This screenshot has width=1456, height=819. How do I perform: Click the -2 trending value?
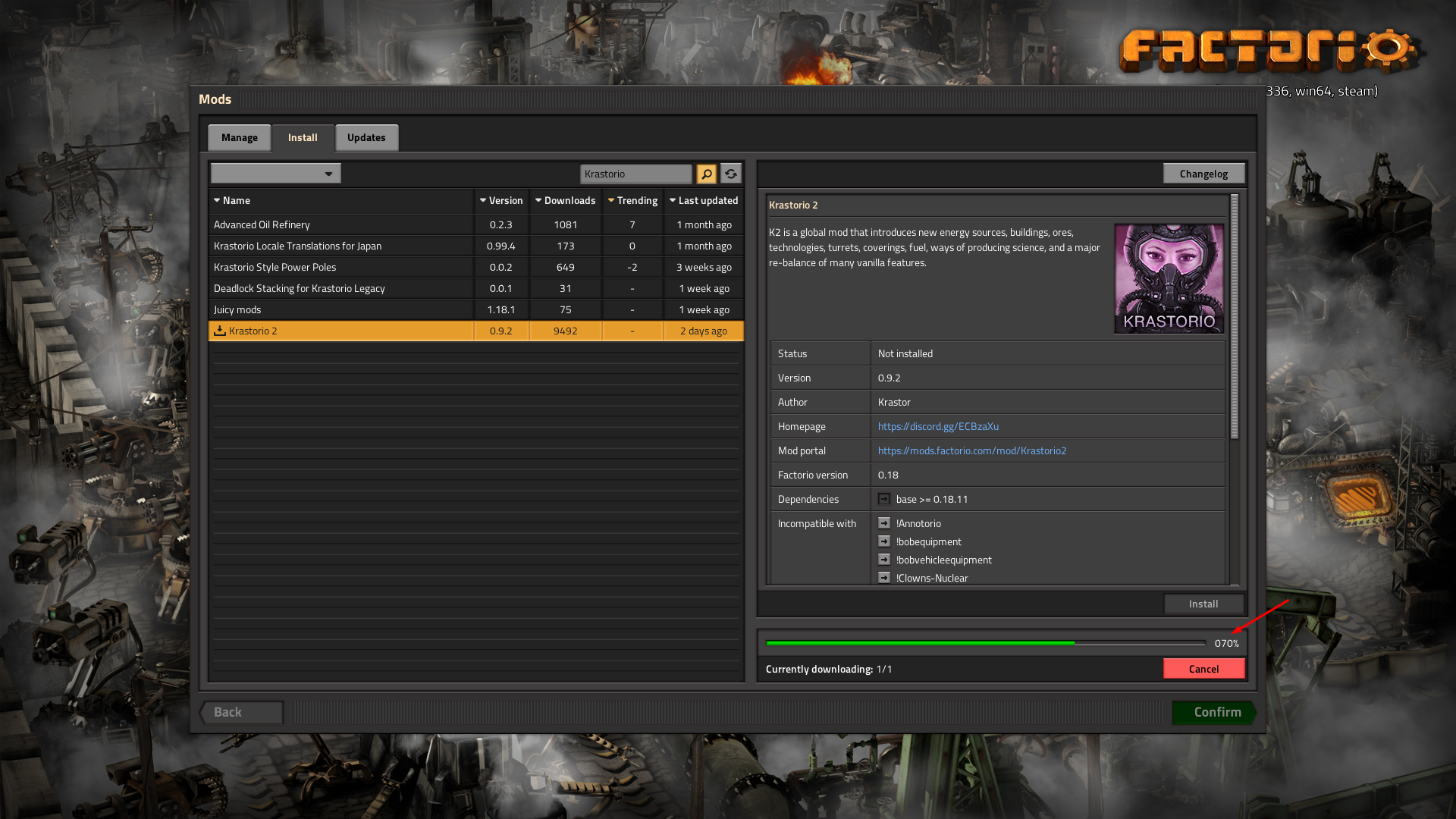click(x=632, y=267)
